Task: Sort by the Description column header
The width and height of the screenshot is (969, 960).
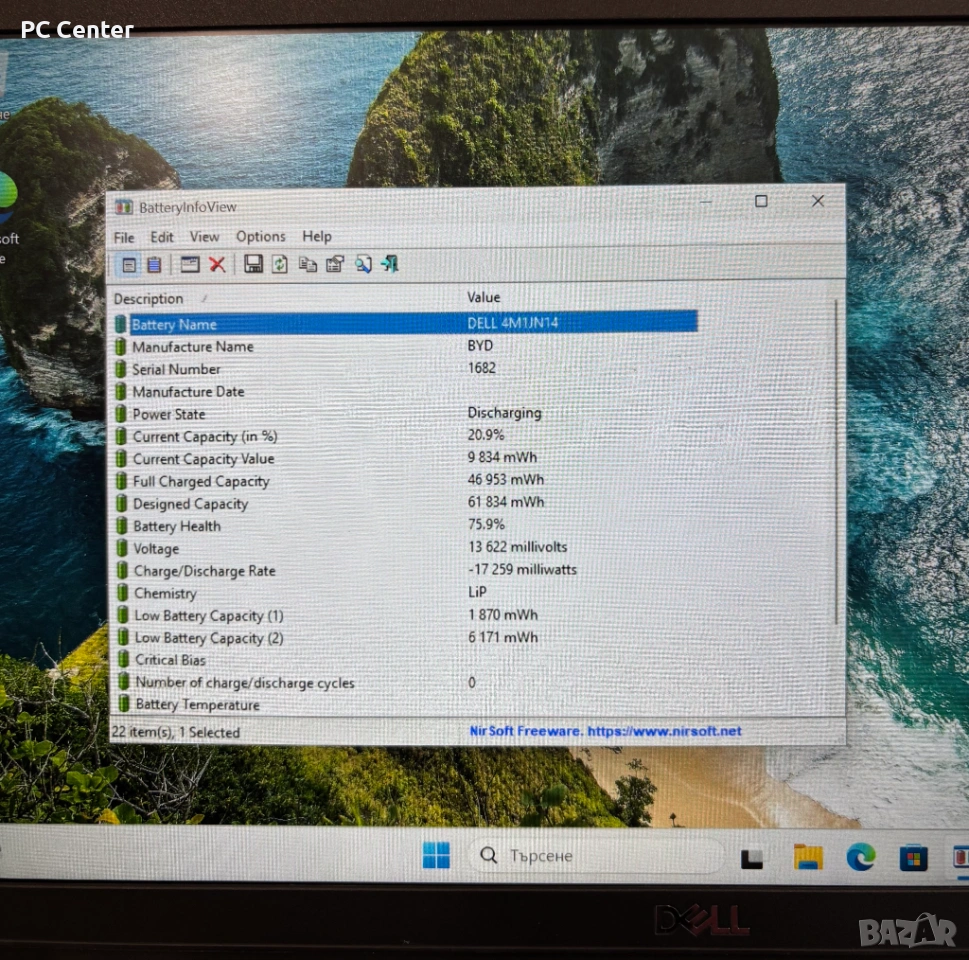Action: click(x=149, y=299)
